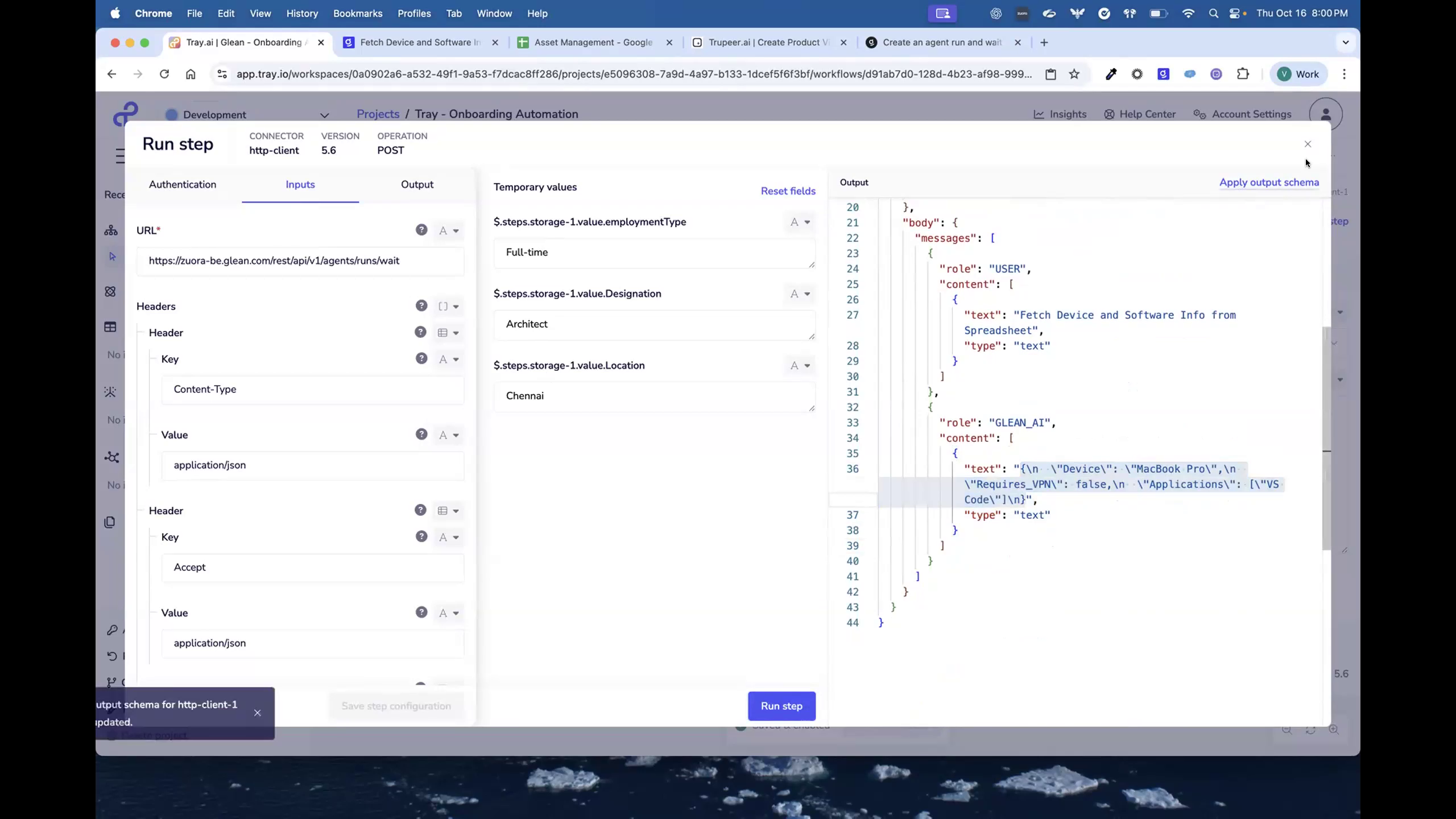This screenshot has height=819, width=1456.
Task: Open the Help Center
Action: click(x=1139, y=114)
